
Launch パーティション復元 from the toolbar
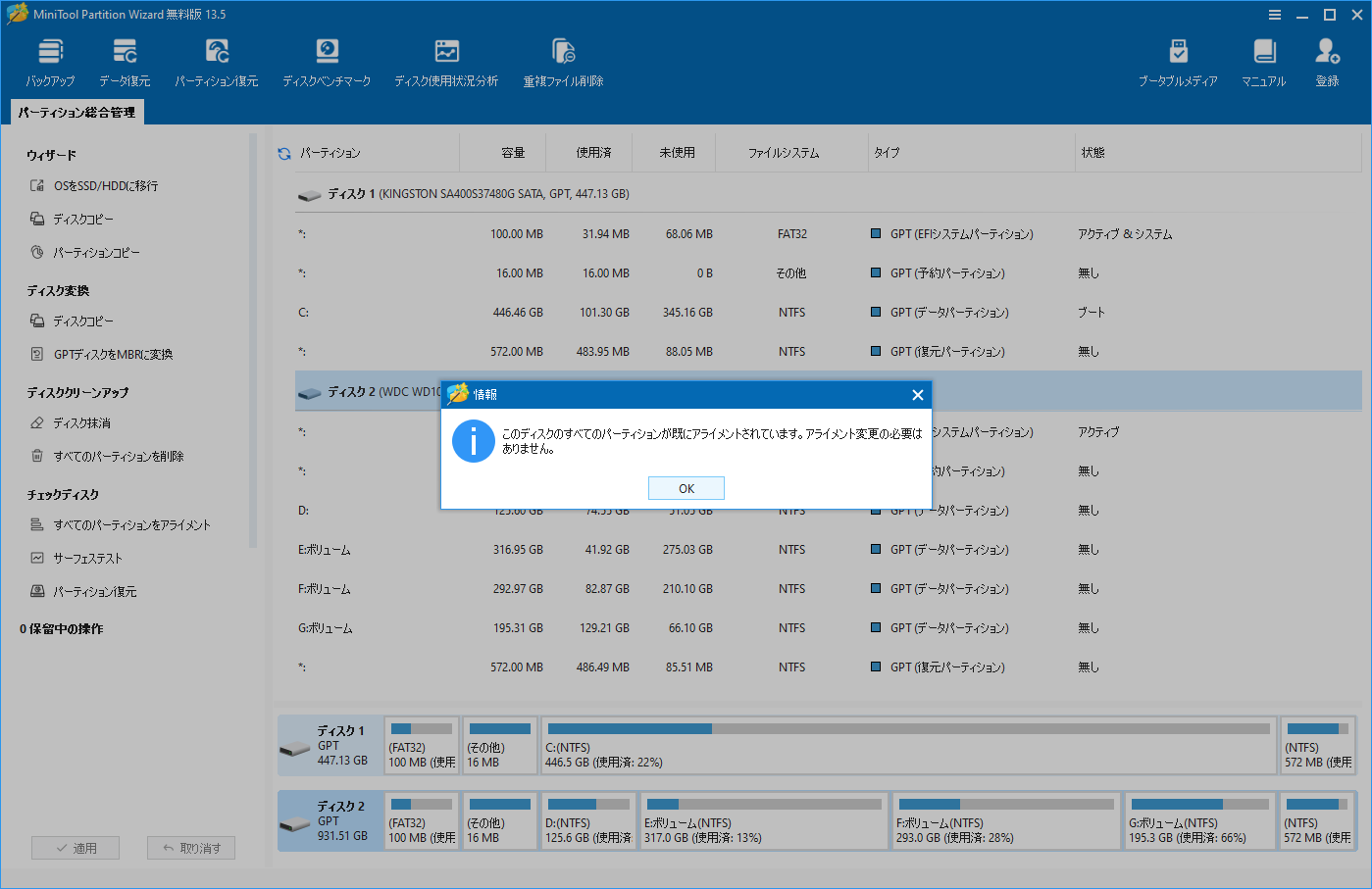tap(217, 59)
